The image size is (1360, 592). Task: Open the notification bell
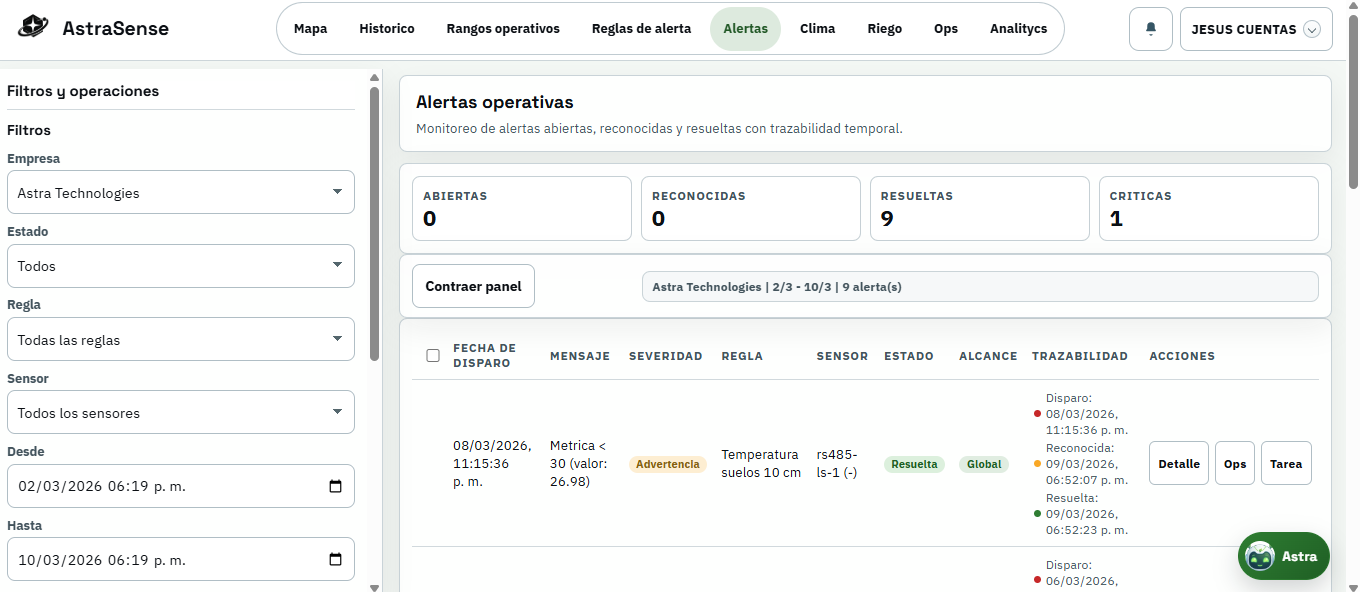pyautogui.click(x=1150, y=28)
